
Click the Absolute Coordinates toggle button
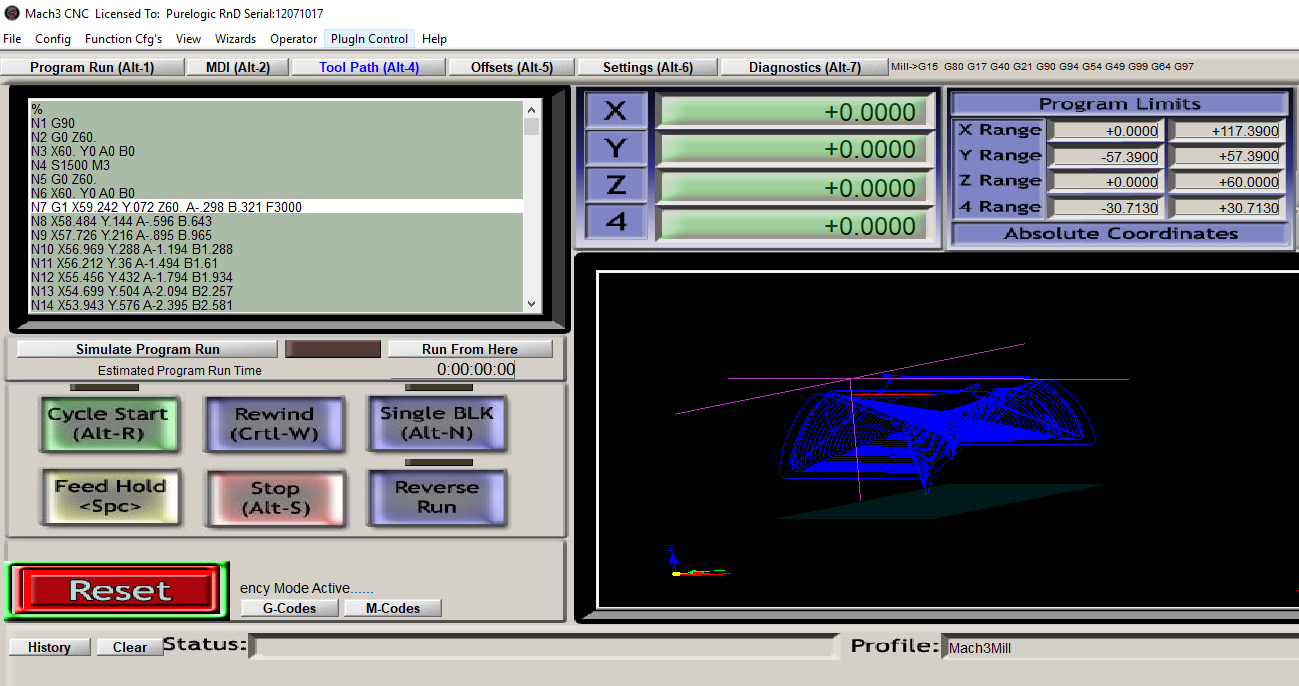point(1120,234)
